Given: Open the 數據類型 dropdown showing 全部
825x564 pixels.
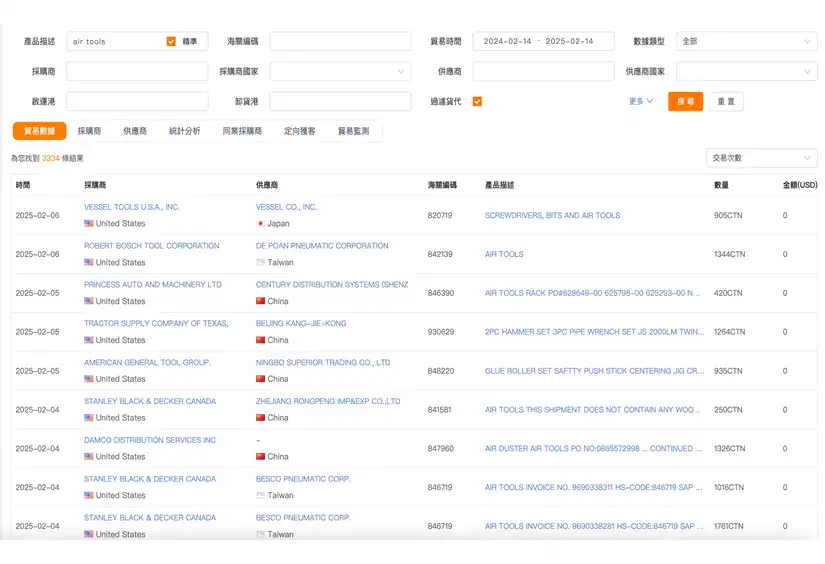Looking at the screenshot, I should [747, 41].
